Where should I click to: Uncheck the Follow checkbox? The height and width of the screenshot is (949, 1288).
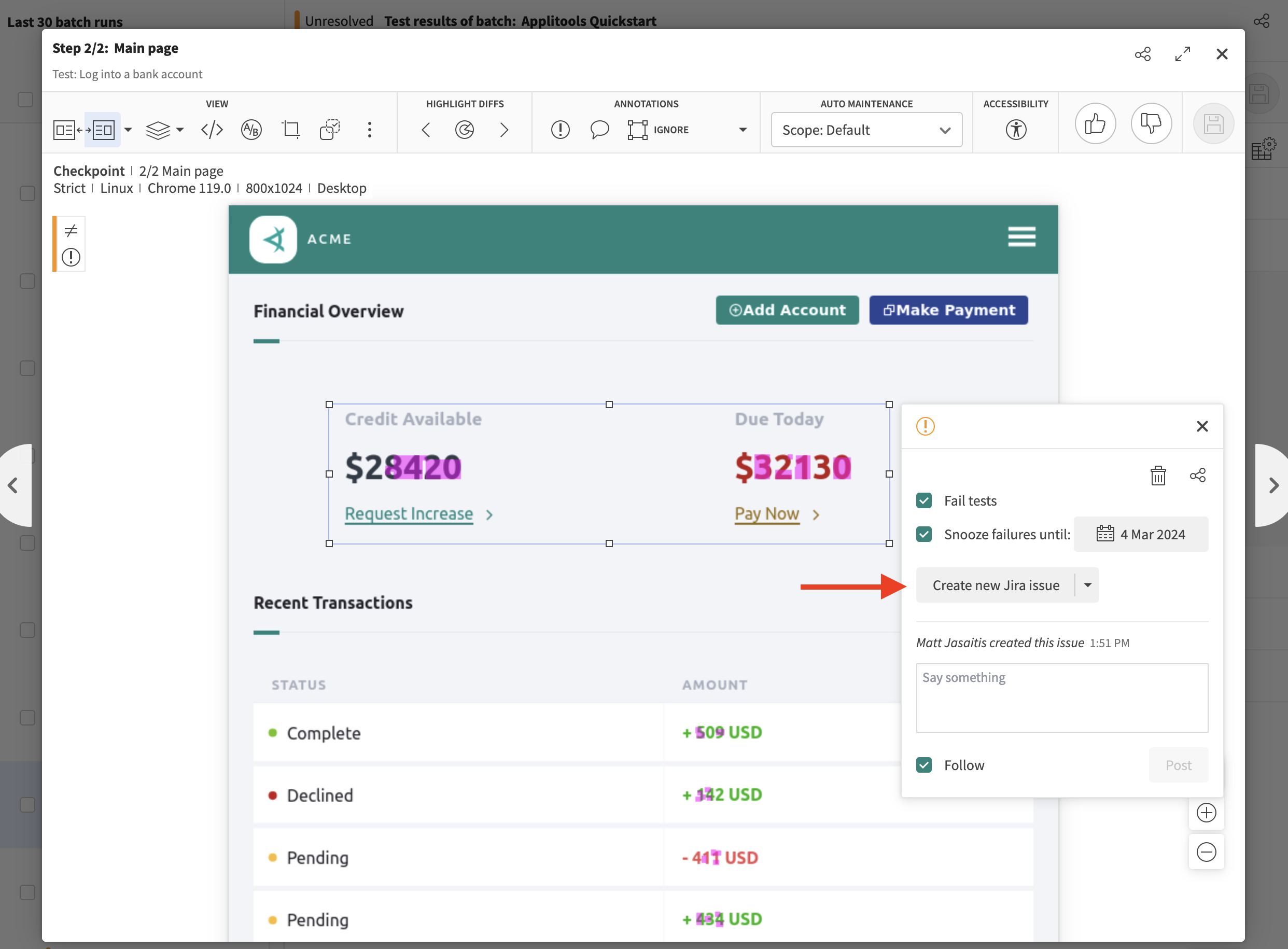[x=924, y=764]
